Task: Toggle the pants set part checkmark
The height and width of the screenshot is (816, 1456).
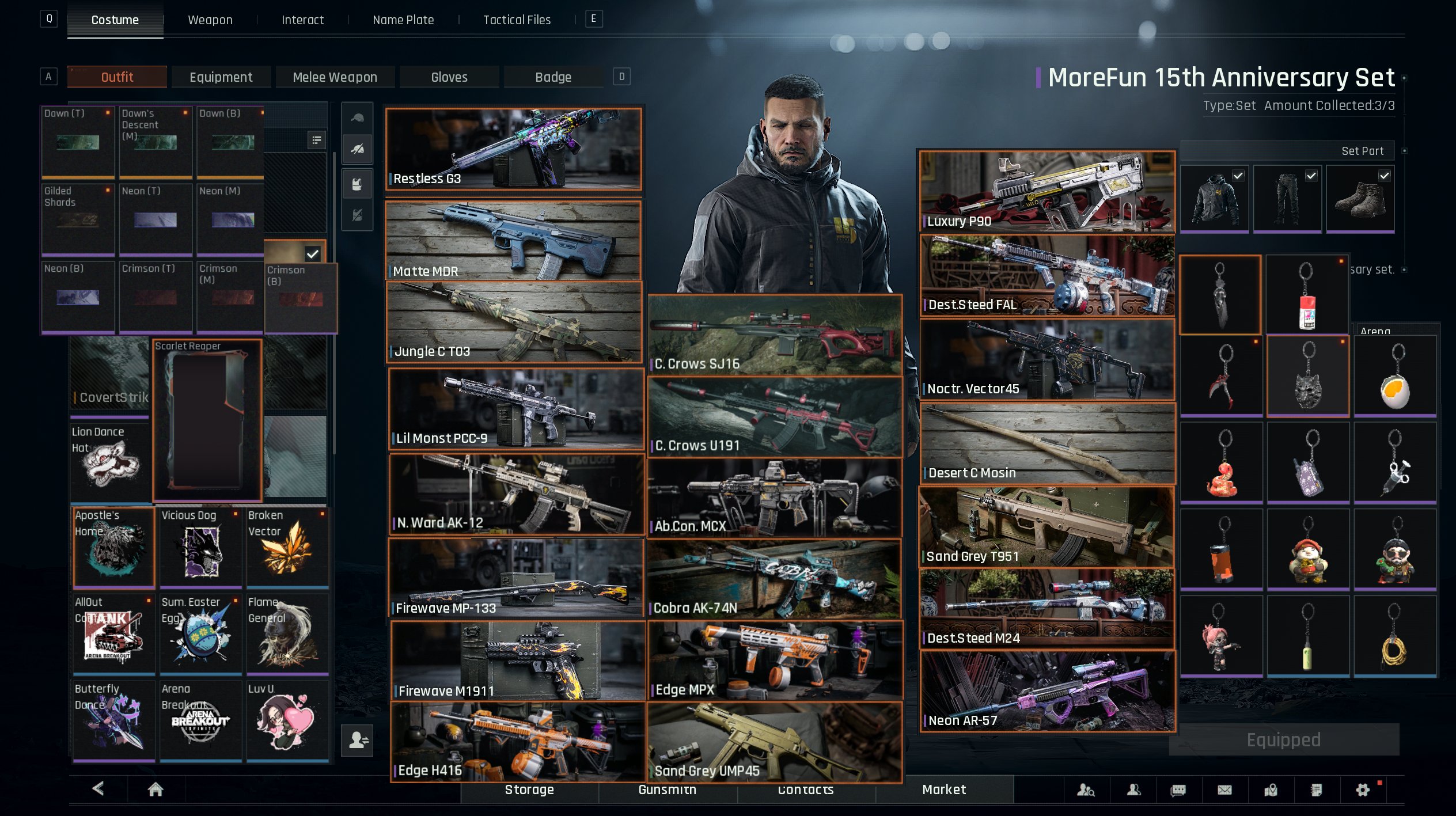Action: pyautogui.click(x=1311, y=176)
